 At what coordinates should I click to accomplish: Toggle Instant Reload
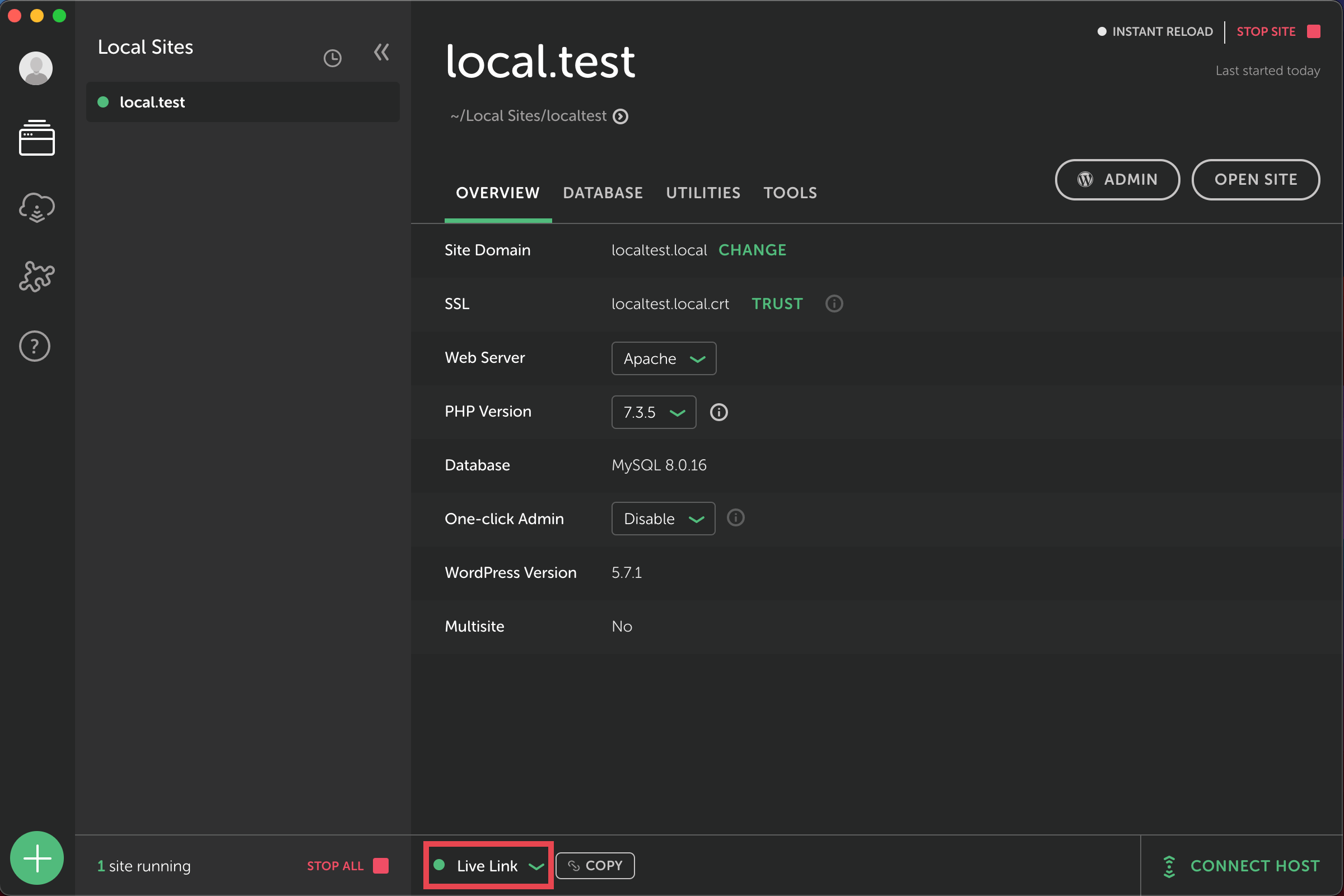point(1155,31)
